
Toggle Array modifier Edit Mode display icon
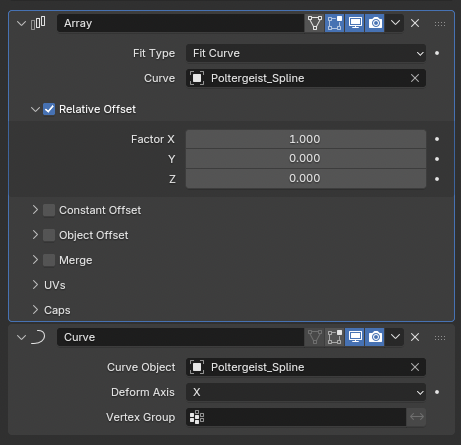tap(335, 23)
